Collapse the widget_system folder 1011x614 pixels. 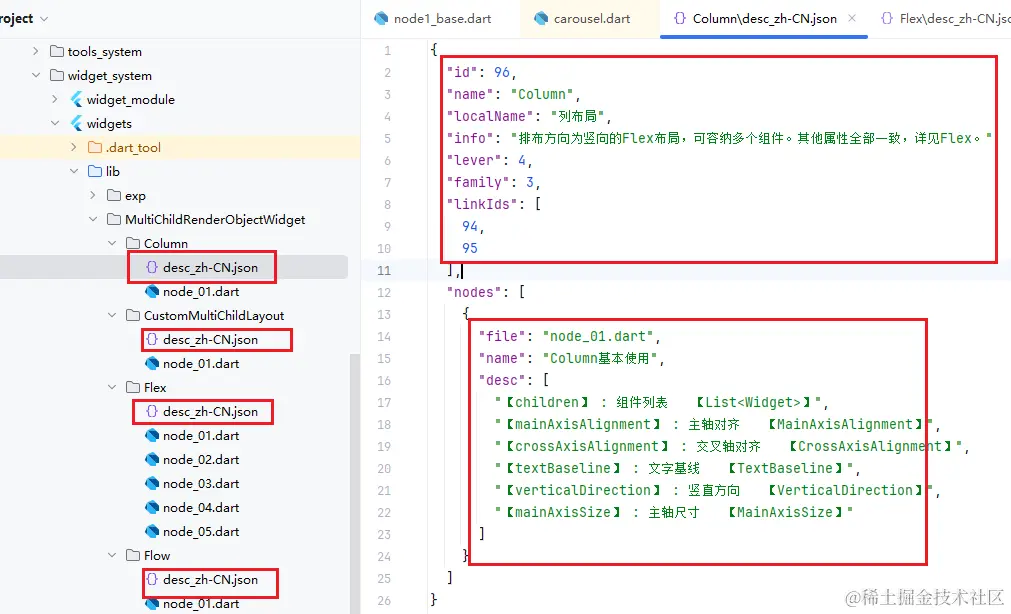pyautogui.click(x=35, y=75)
